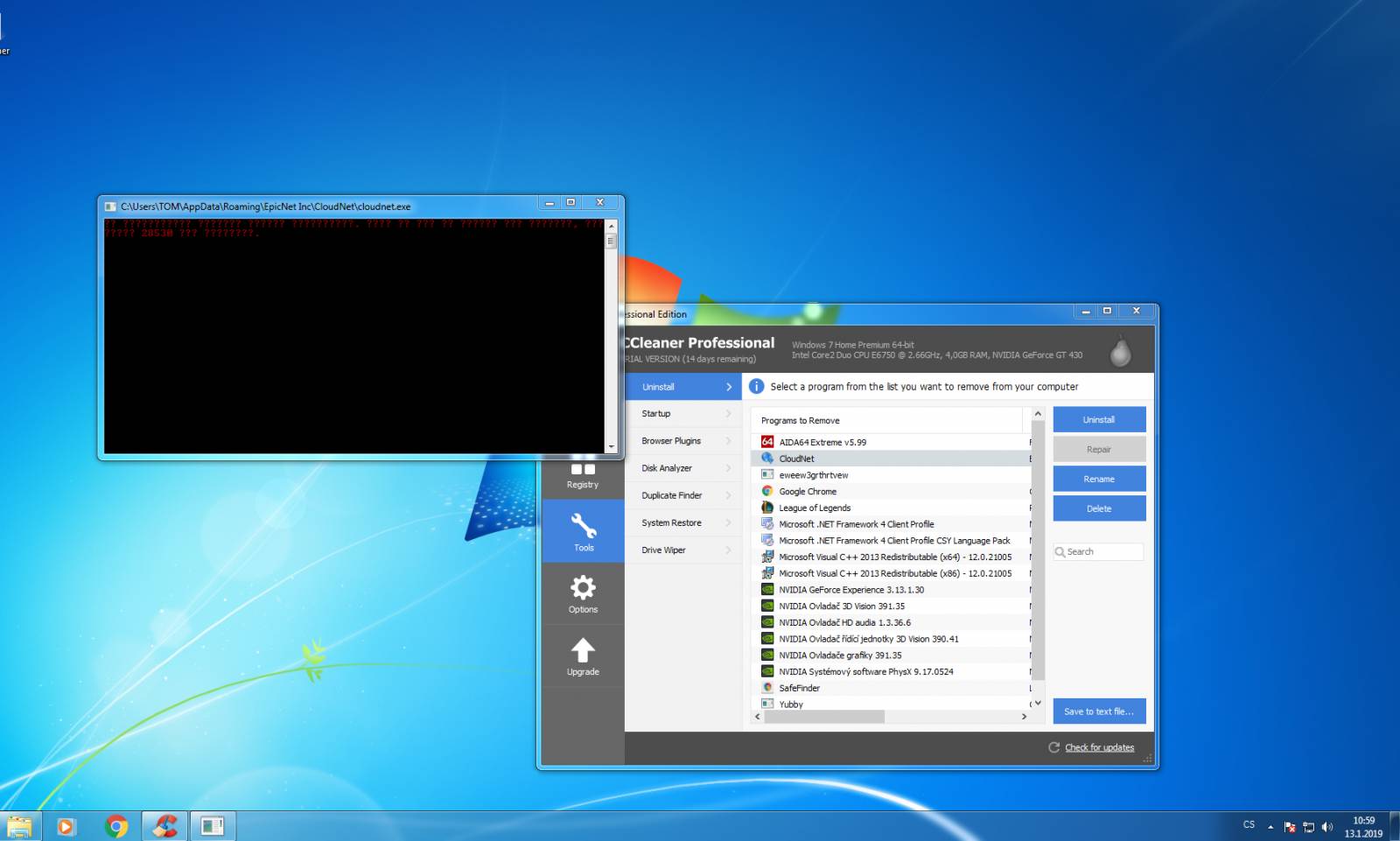This screenshot has height=841, width=1400.
Task: Select Visual C++ 2013 Redistributable (x64) row
Action: (892, 557)
